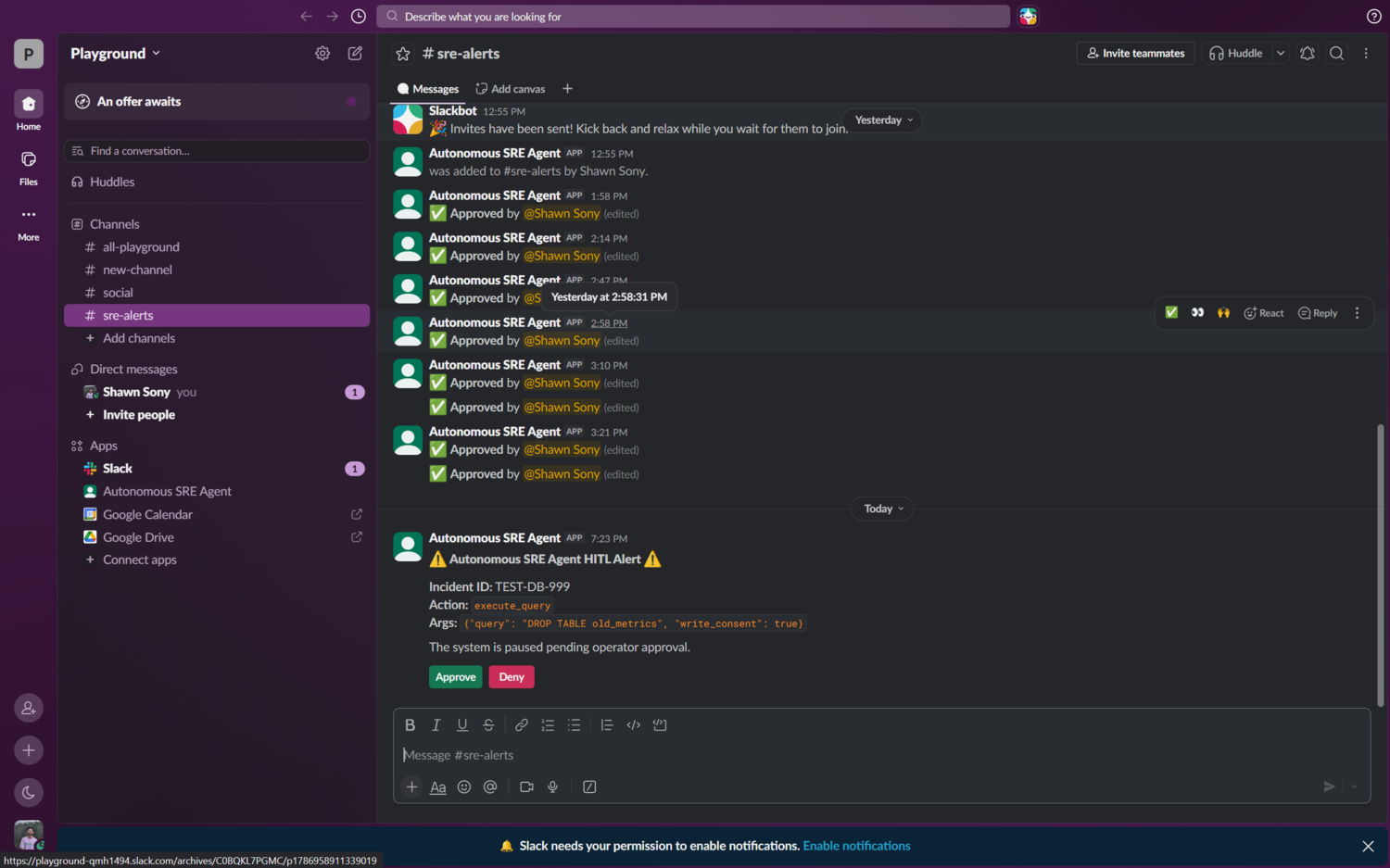The height and width of the screenshot is (868, 1390).
Task: Open the all-playground channel
Action: click(x=217, y=247)
